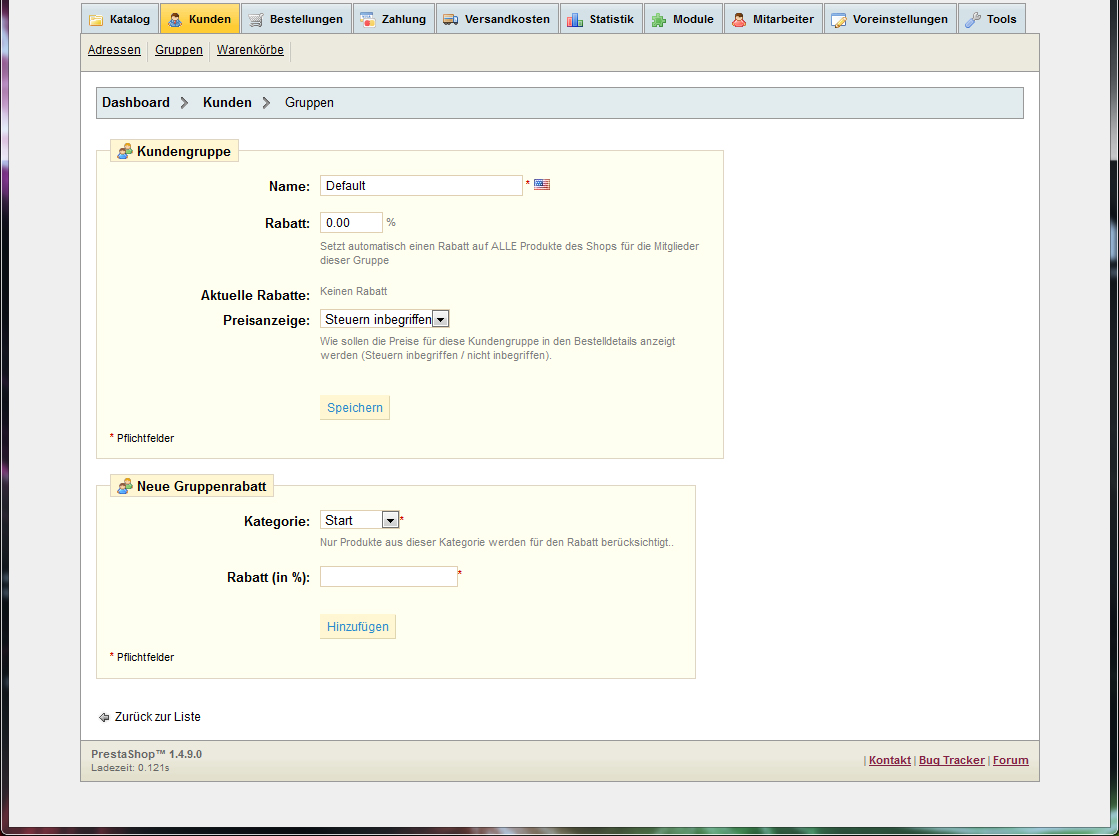Click the language flag icon next to Name
This screenshot has width=1119, height=836.
pyautogui.click(x=542, y=184)
